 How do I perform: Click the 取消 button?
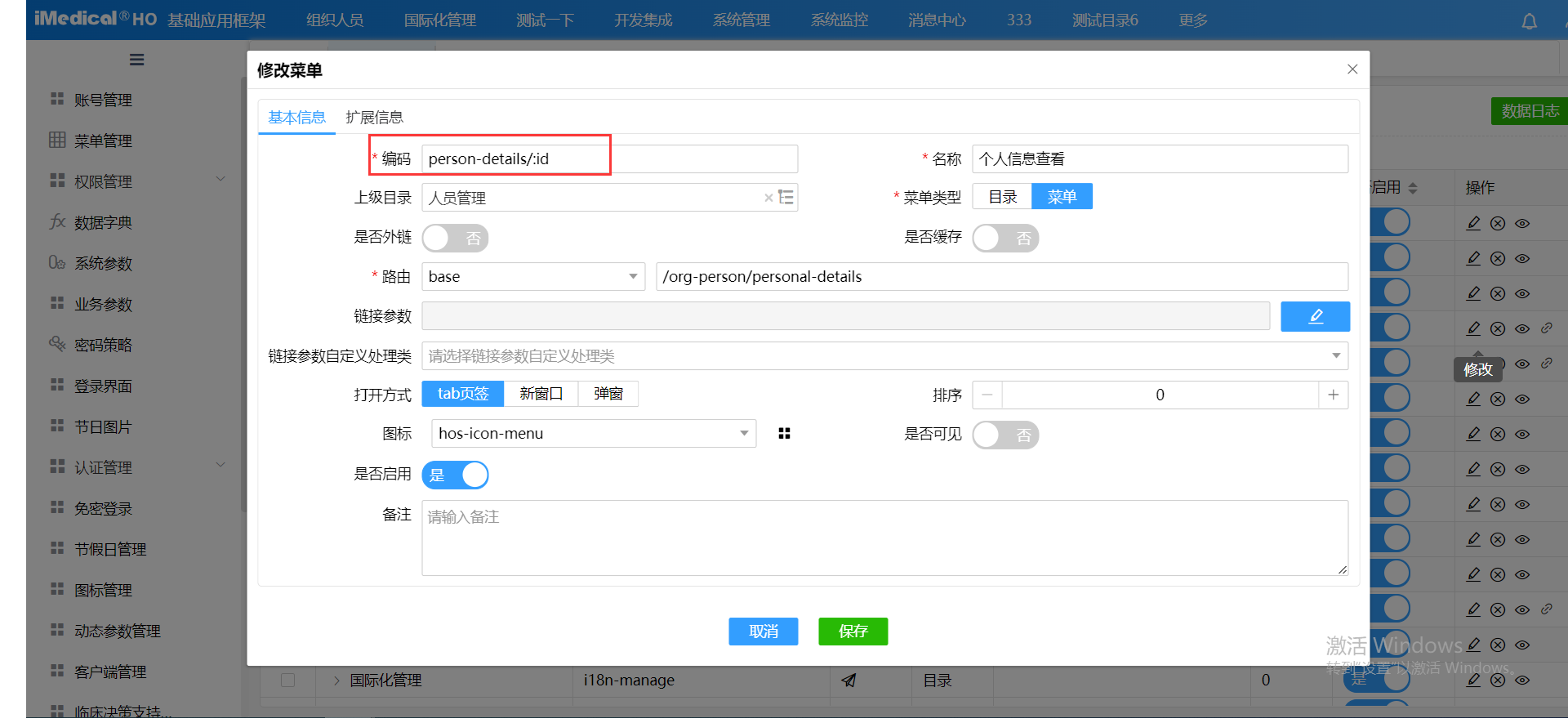click(x=763, y=632)
